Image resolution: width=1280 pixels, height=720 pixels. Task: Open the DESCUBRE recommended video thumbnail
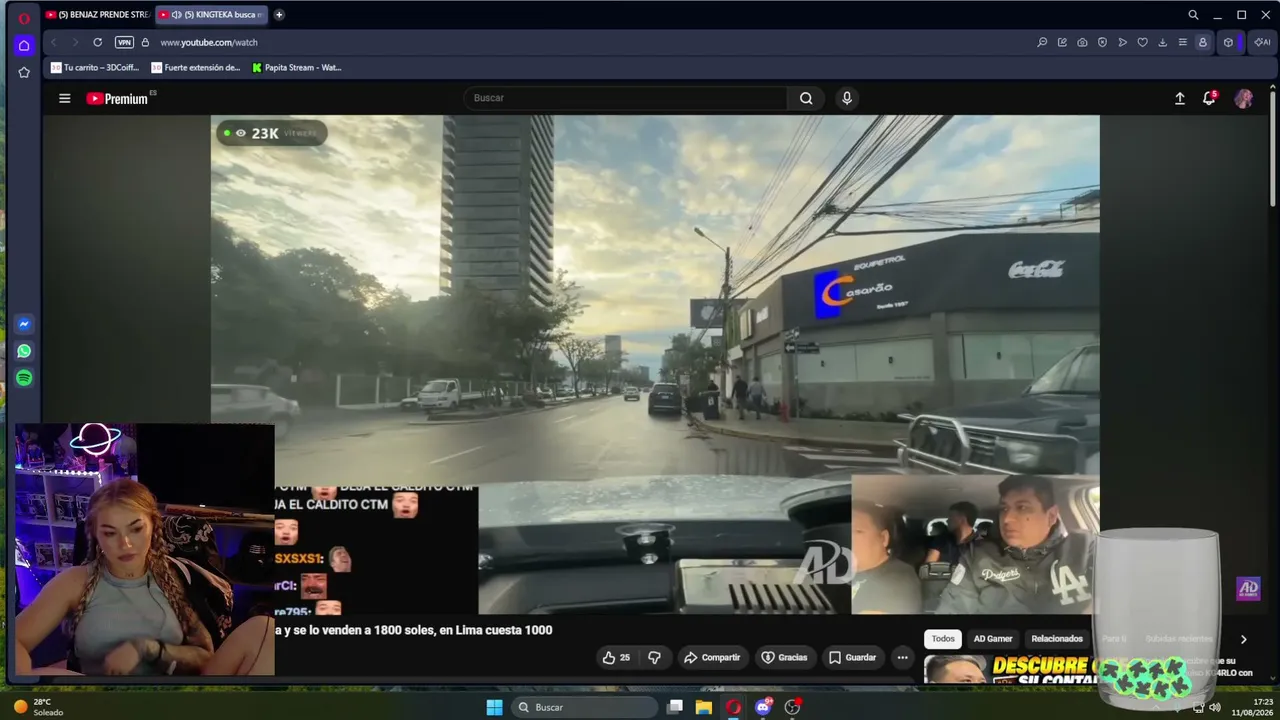pyautogui.click(x=1010, y=669)
